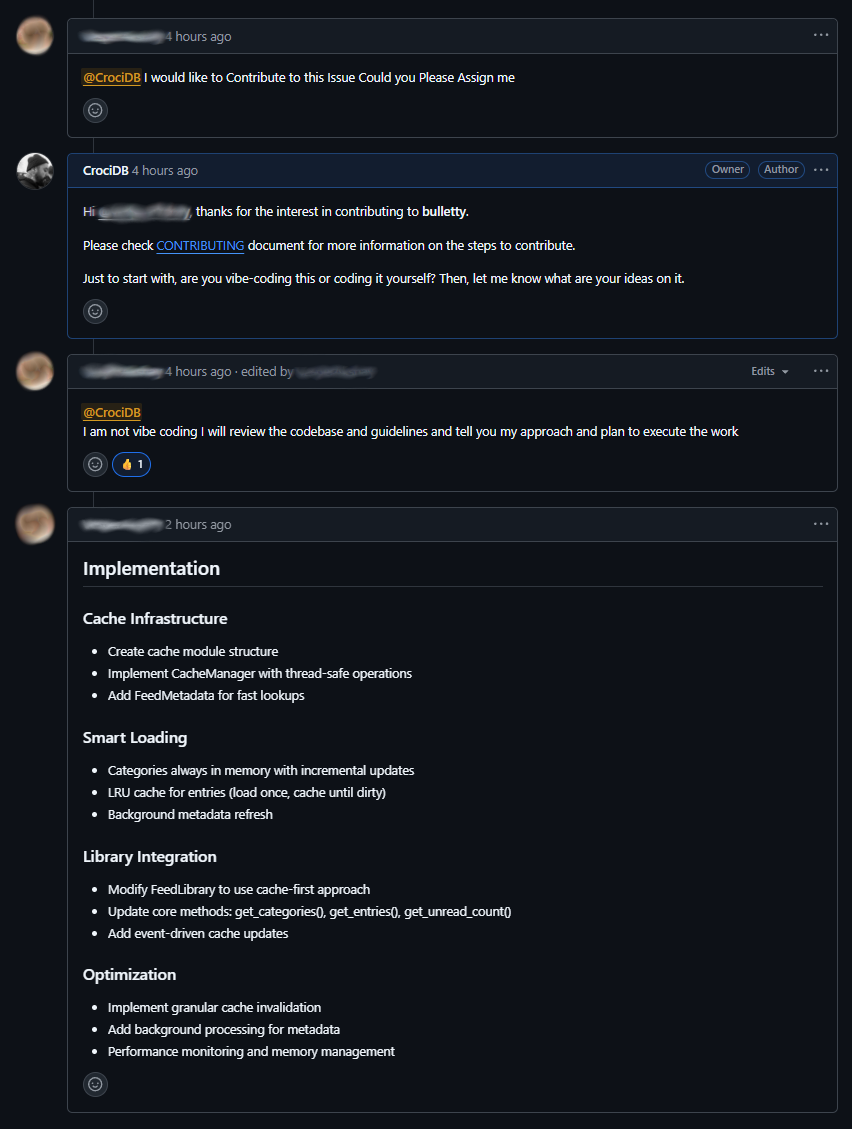Click the CrociDB username header
This screenshot has width=852, height=1129.
(104, 169)
